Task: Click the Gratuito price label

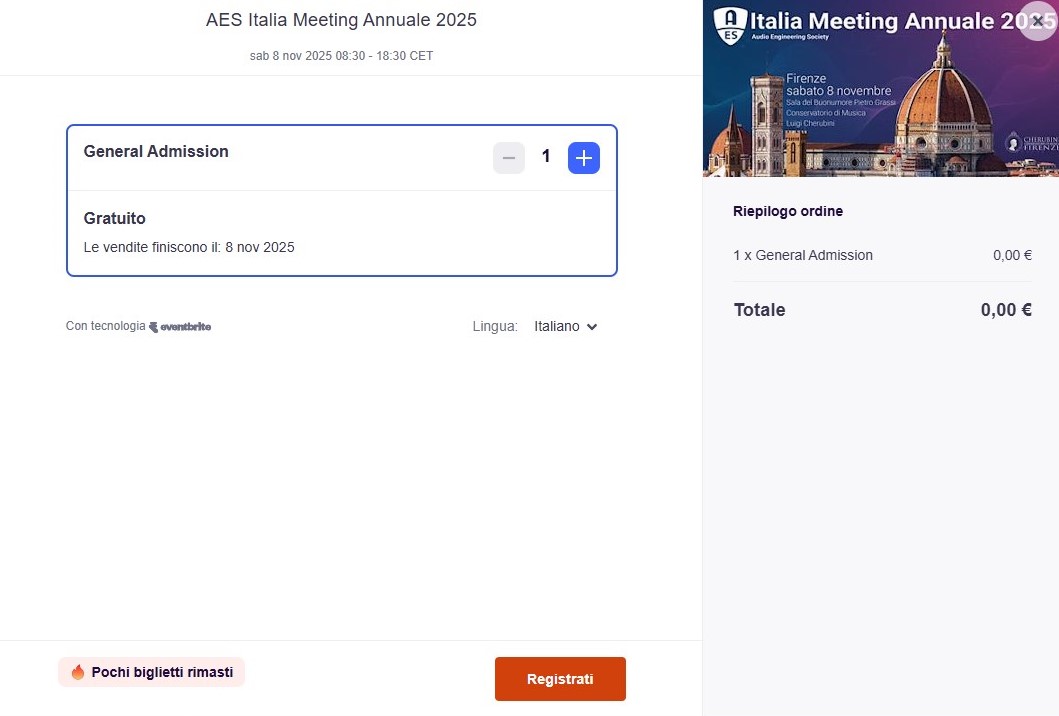Action: pos(115,219)
